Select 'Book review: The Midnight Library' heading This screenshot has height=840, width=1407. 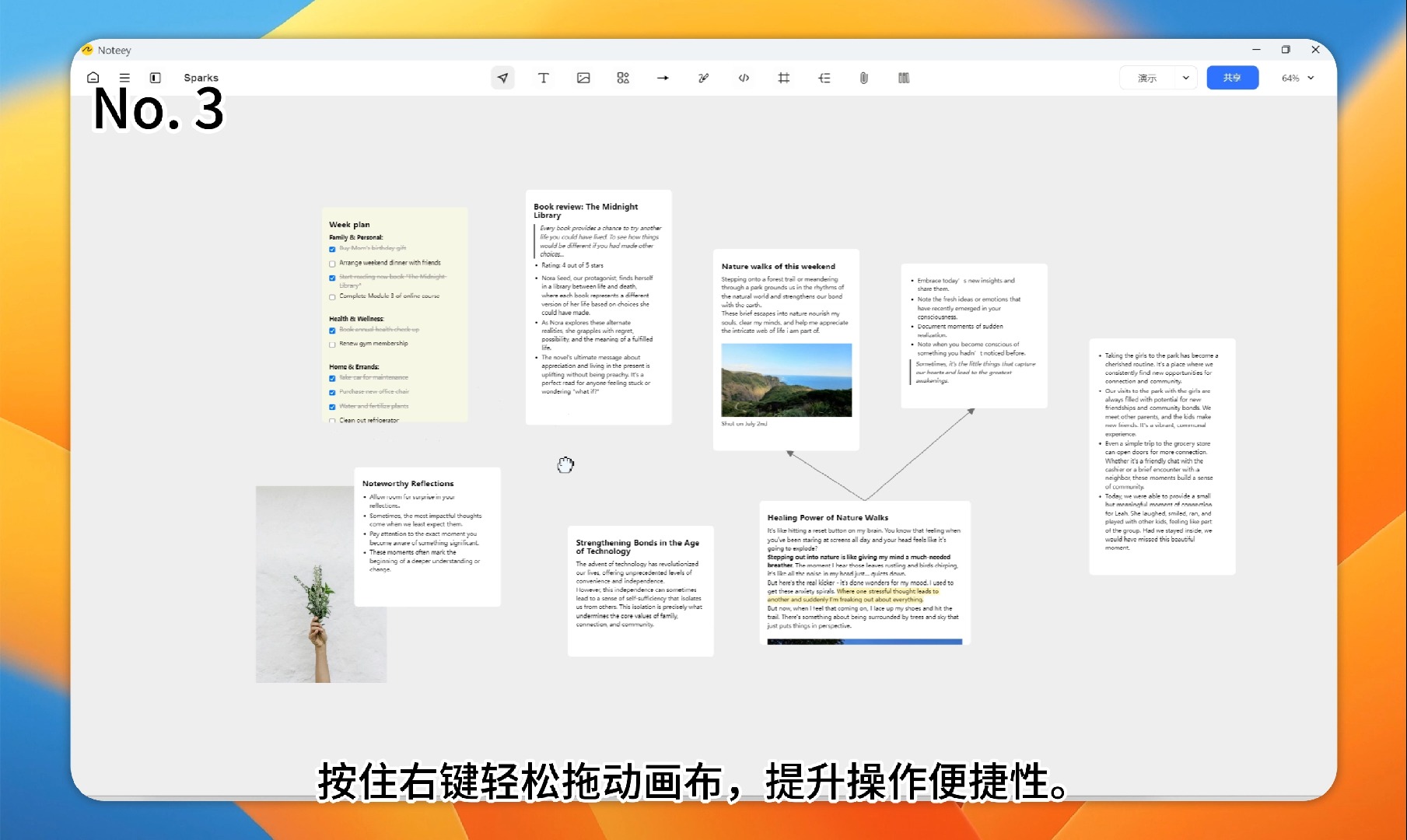coord(586,211)
